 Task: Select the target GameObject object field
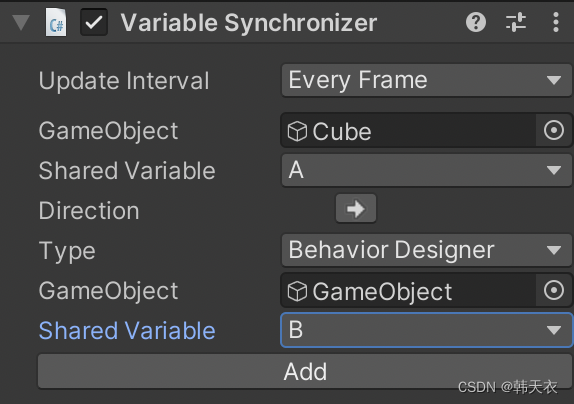click(x=408, y=291)
